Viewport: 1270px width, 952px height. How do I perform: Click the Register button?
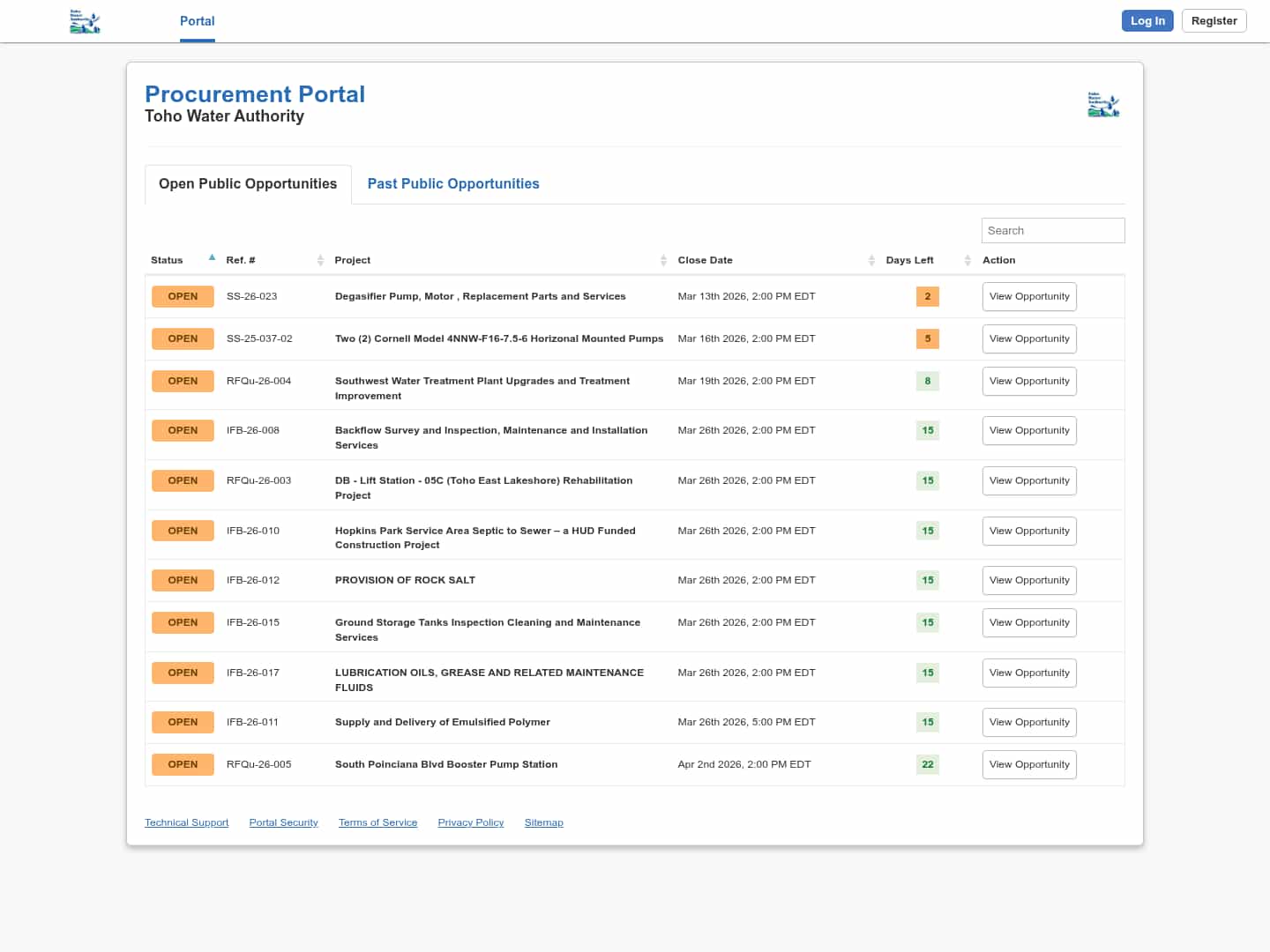pos(1214,21)
